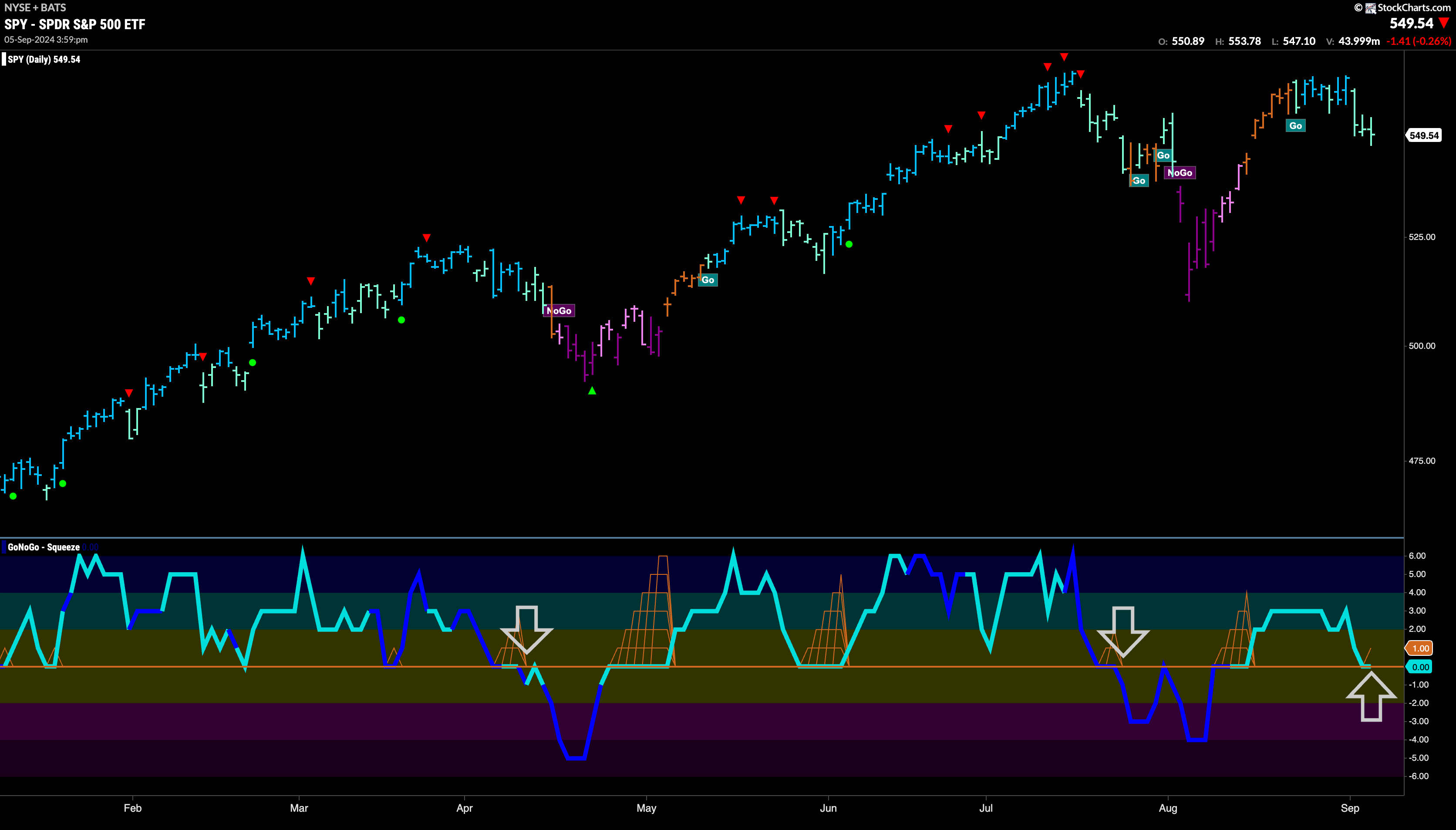Click the NYSE + BATS exchange label

tap(35, 7)
